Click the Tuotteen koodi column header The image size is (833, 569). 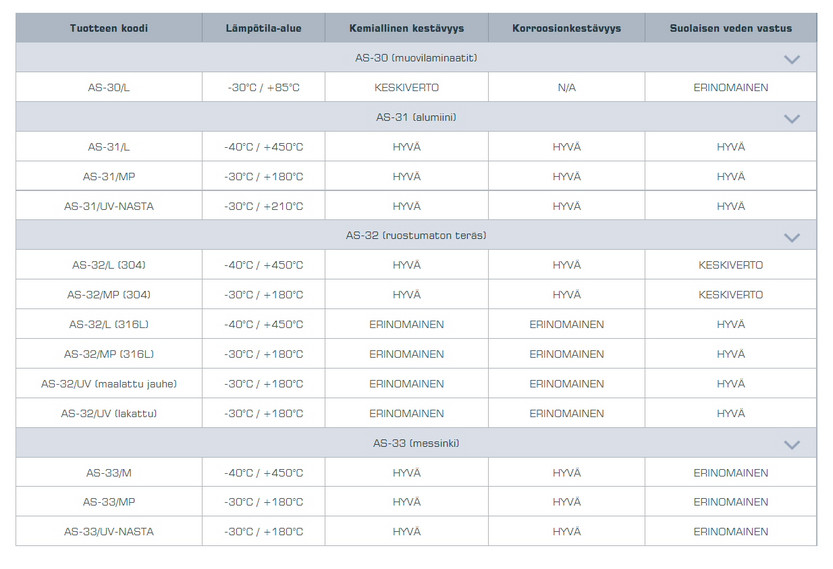[109, 28]
